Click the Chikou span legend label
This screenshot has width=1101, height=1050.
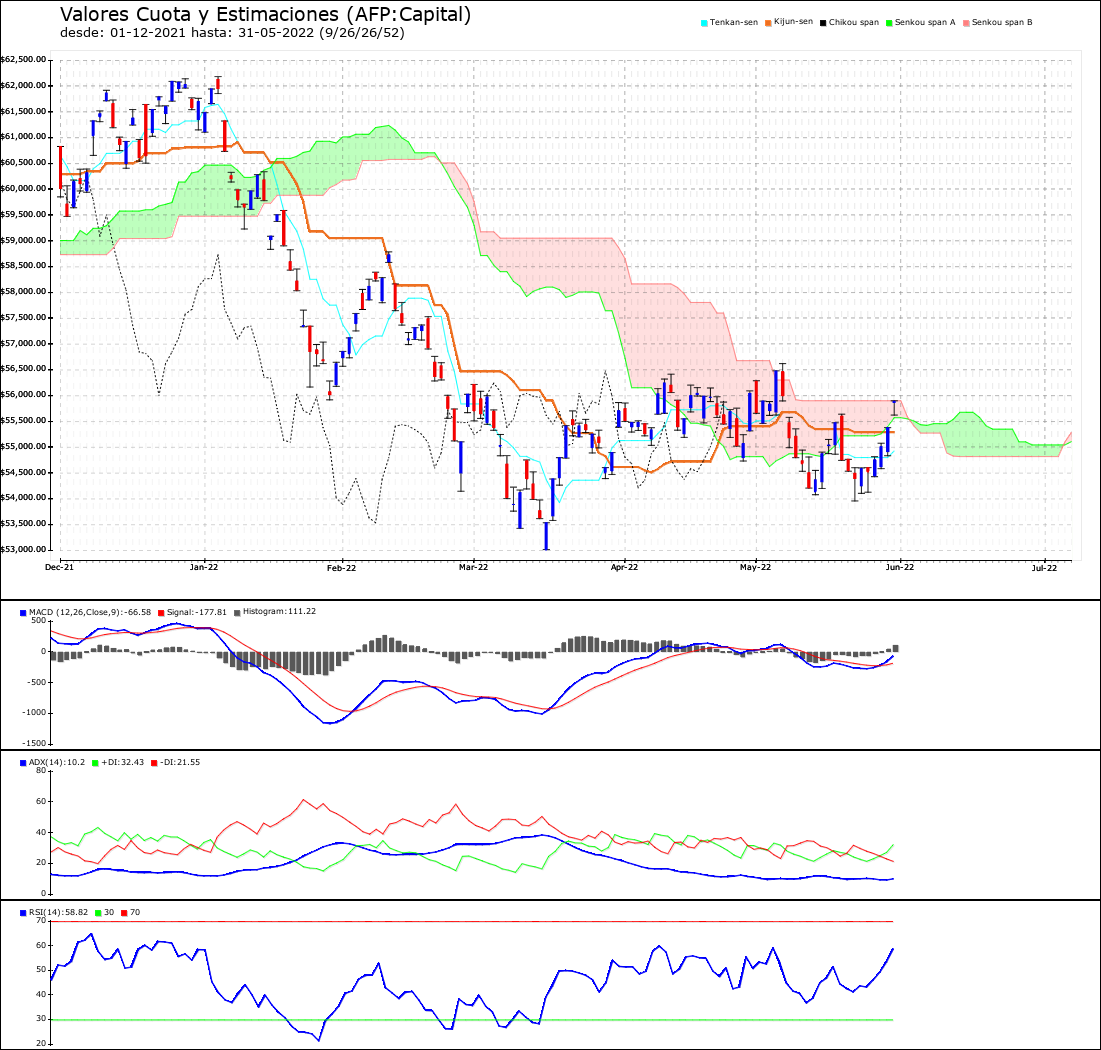pos(854,22)
